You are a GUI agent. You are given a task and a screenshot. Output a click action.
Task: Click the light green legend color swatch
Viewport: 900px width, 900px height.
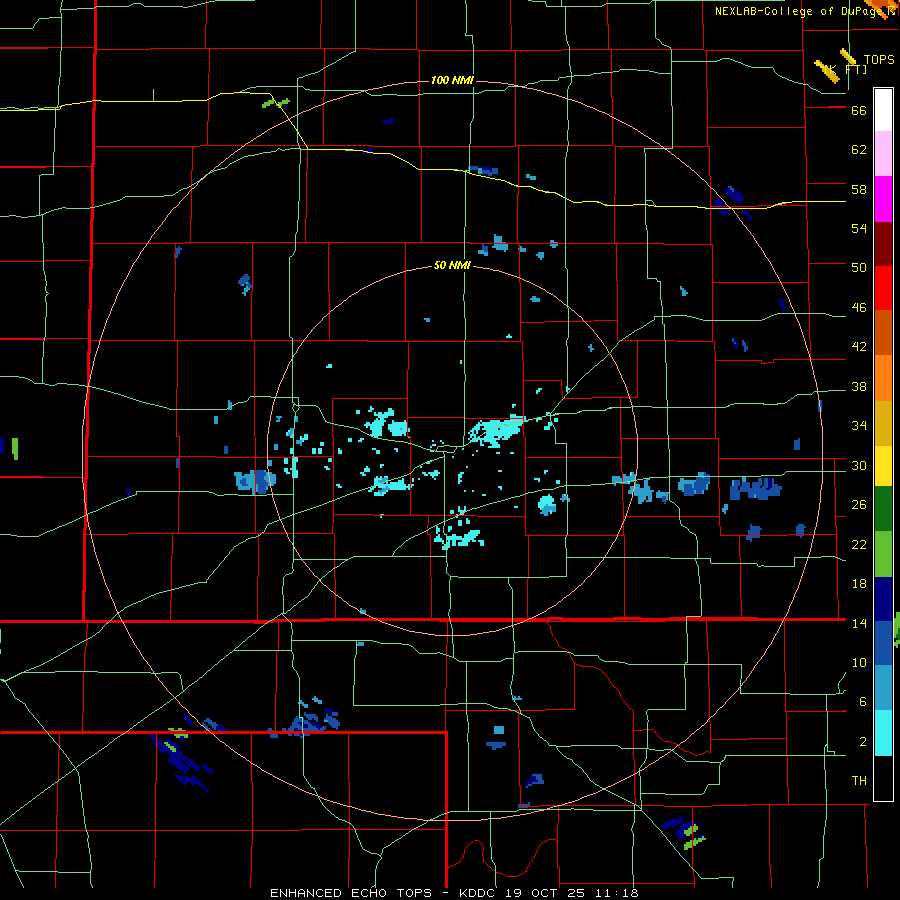883,554
